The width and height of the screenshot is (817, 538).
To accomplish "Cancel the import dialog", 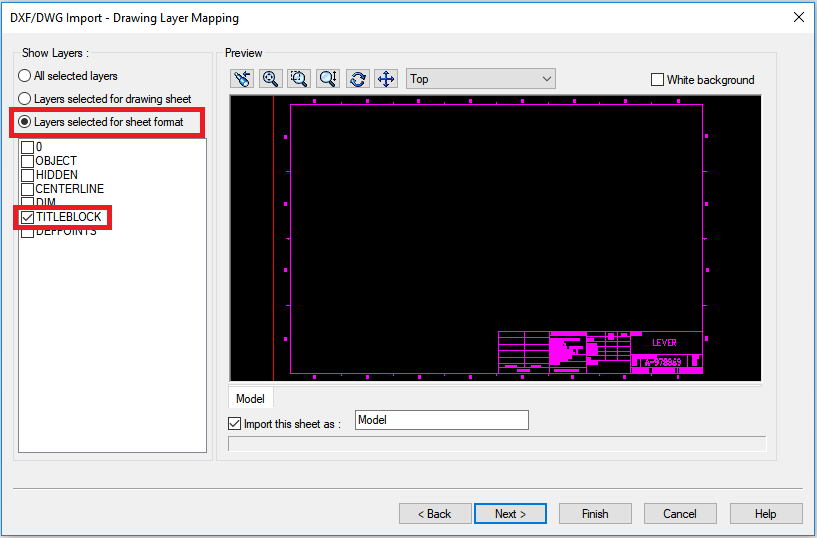I will point(680,514).
